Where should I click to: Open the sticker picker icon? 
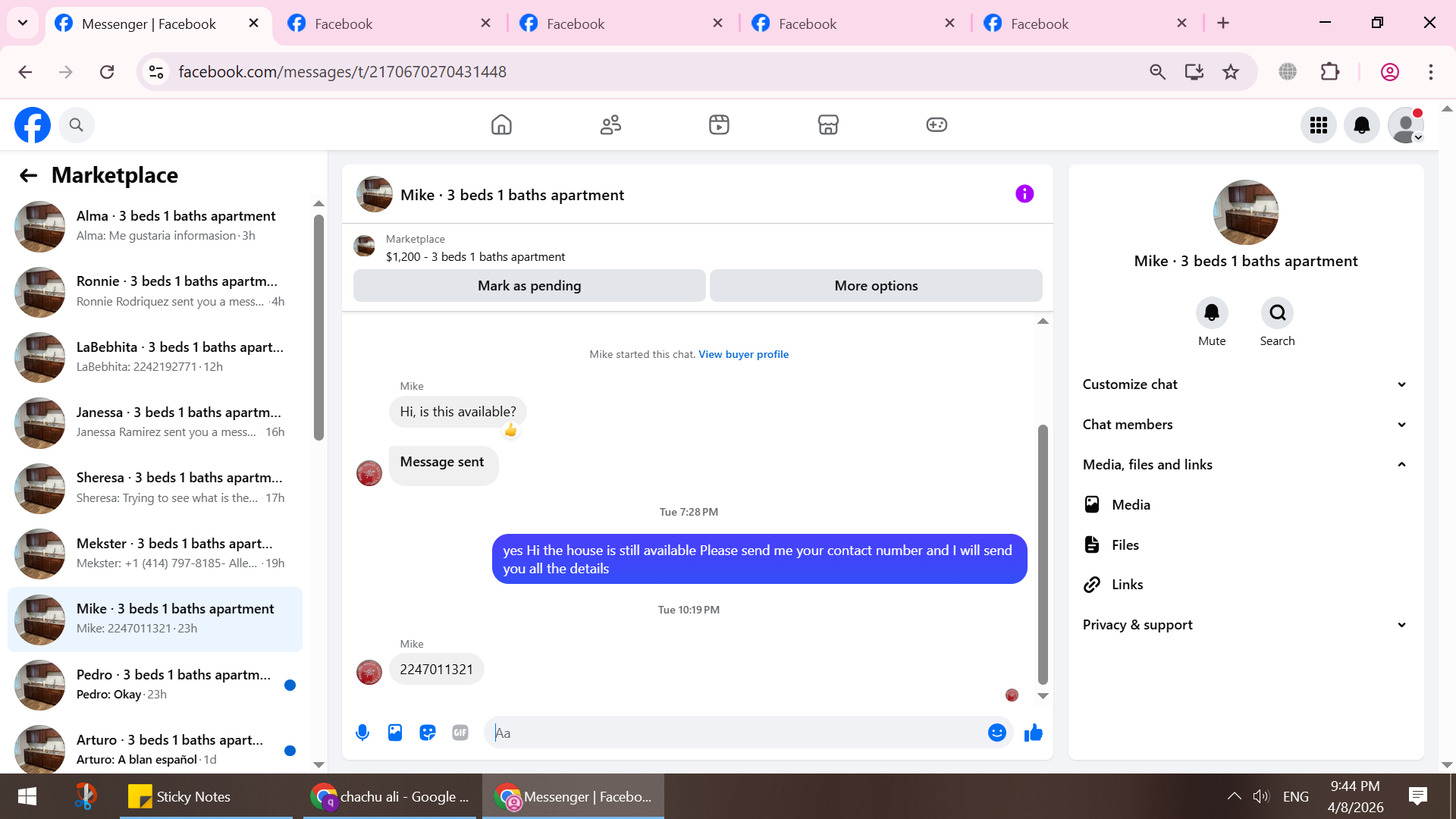tap(428, 733)
